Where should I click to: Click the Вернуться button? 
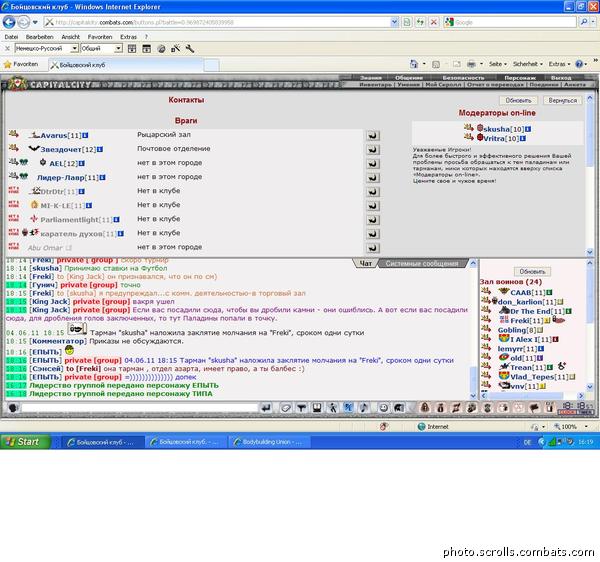coord(562,100)
